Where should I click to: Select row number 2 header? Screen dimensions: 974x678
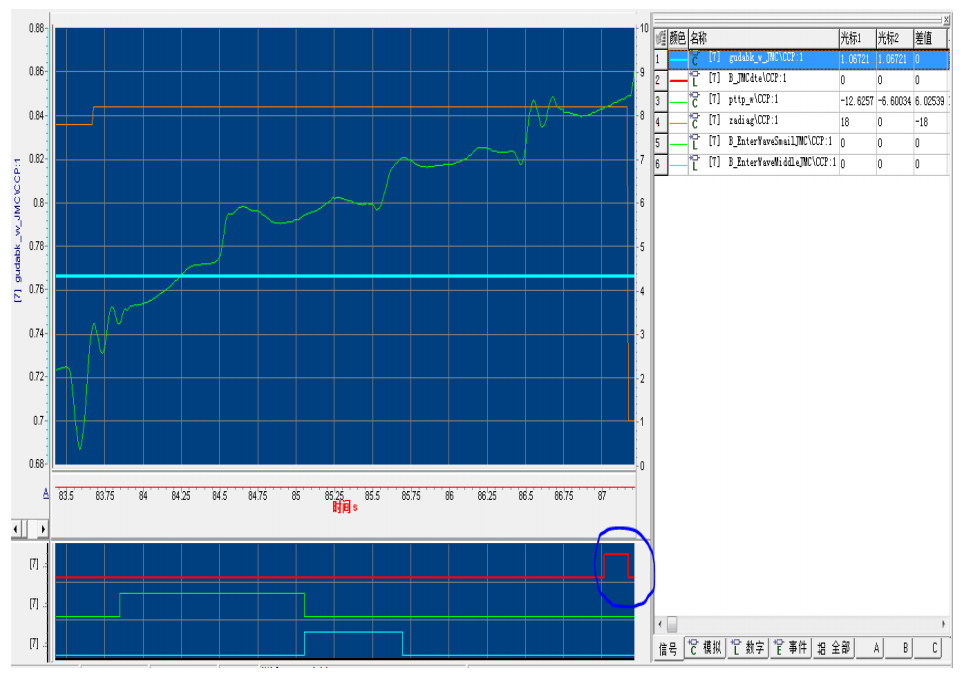661,81
